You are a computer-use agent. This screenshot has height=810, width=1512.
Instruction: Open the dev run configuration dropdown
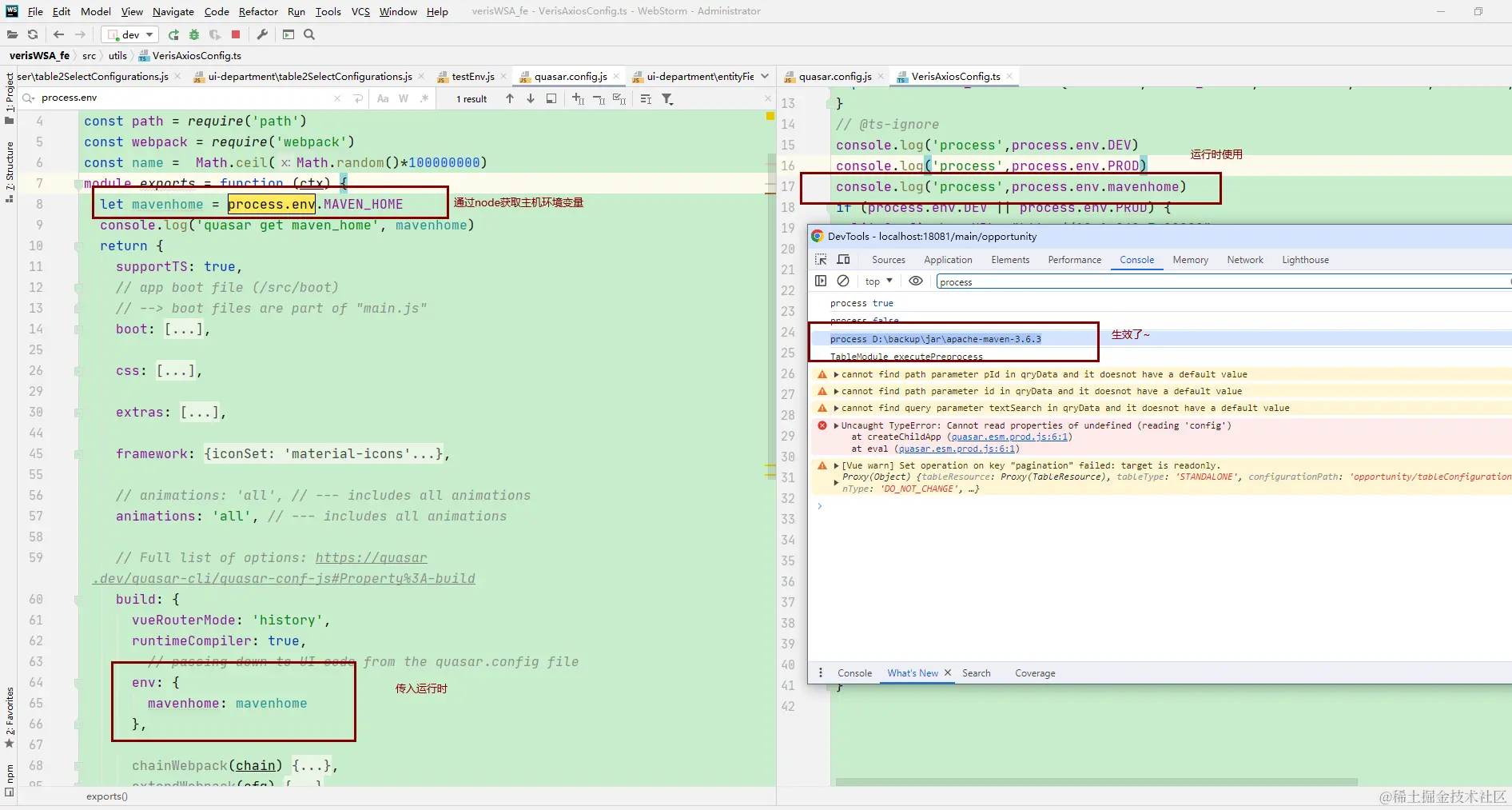130,34
